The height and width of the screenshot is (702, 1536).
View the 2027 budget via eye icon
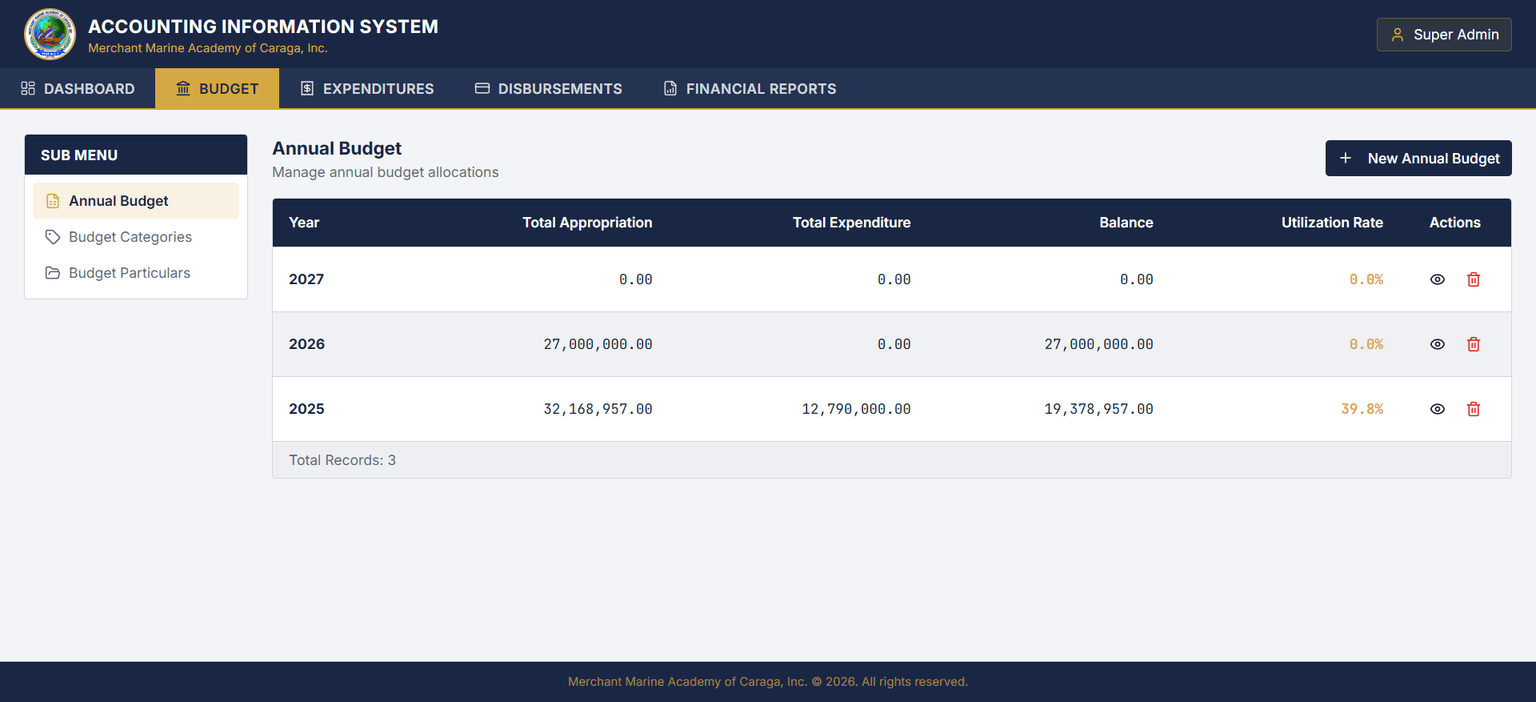point(1437,280)
